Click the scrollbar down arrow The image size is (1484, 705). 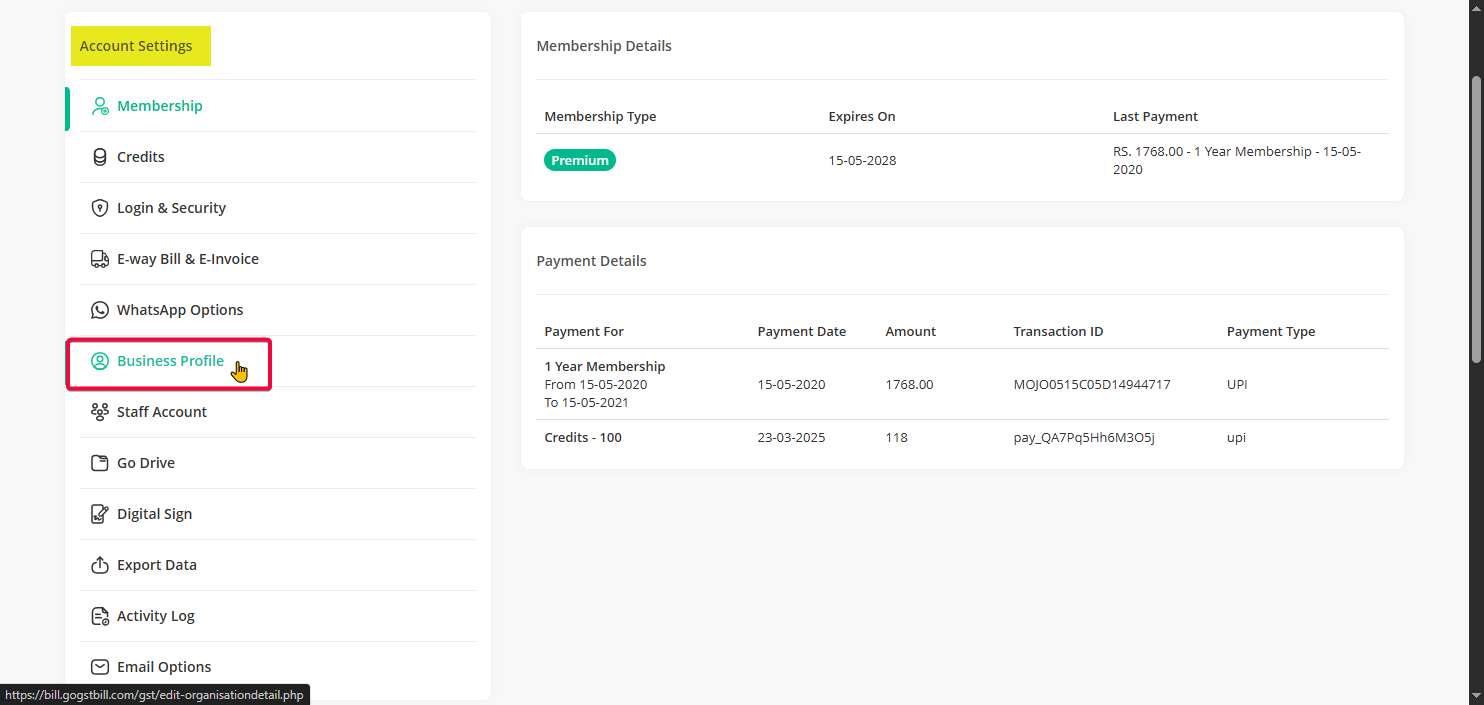(x=1476, y=696)
